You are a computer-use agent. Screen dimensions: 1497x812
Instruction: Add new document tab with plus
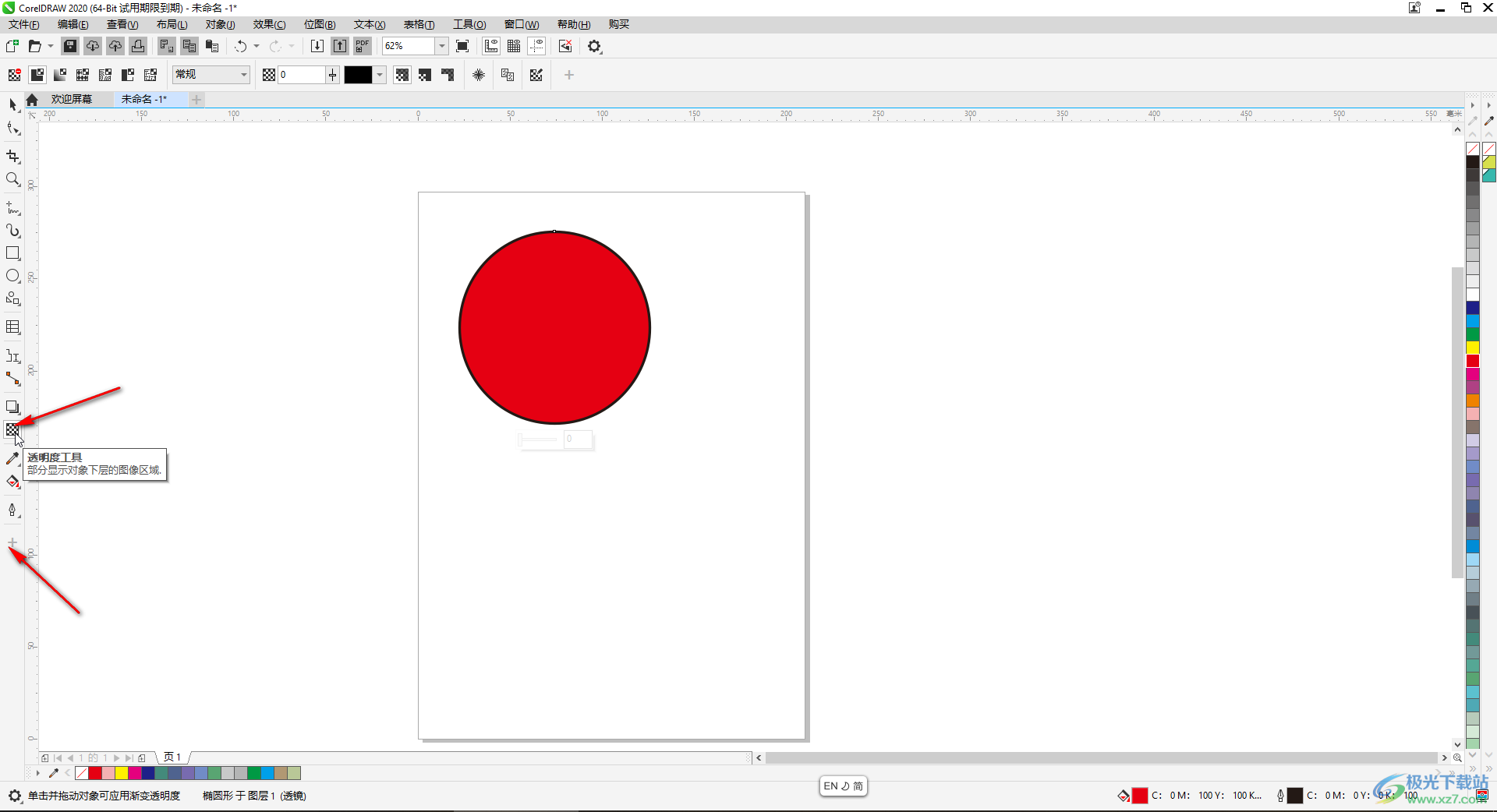coord(196,99)
